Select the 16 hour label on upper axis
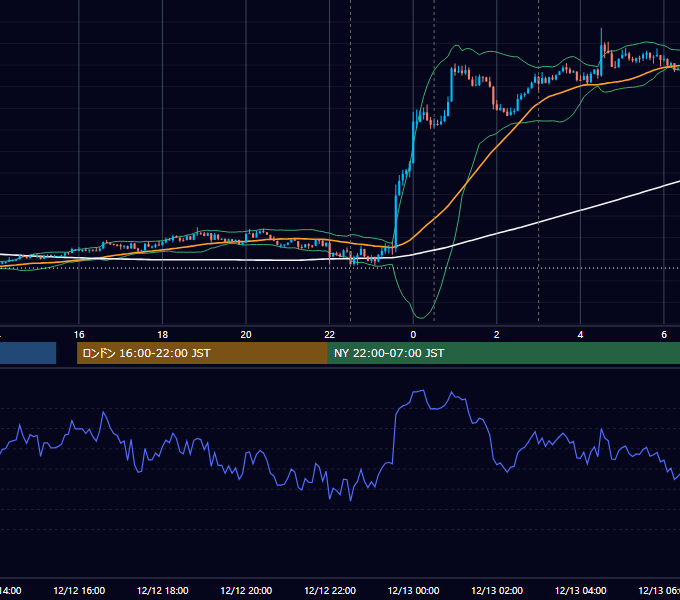 [79, 334]
